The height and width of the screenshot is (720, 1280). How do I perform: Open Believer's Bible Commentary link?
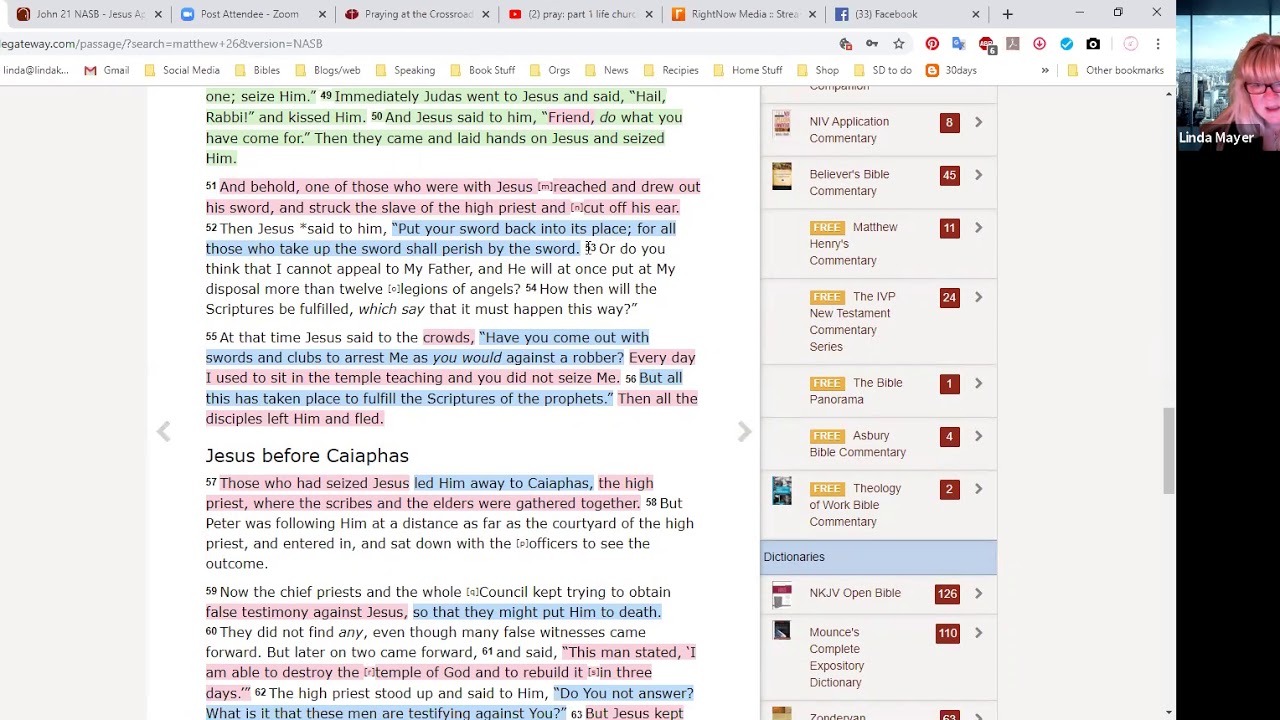coord(849,183)
